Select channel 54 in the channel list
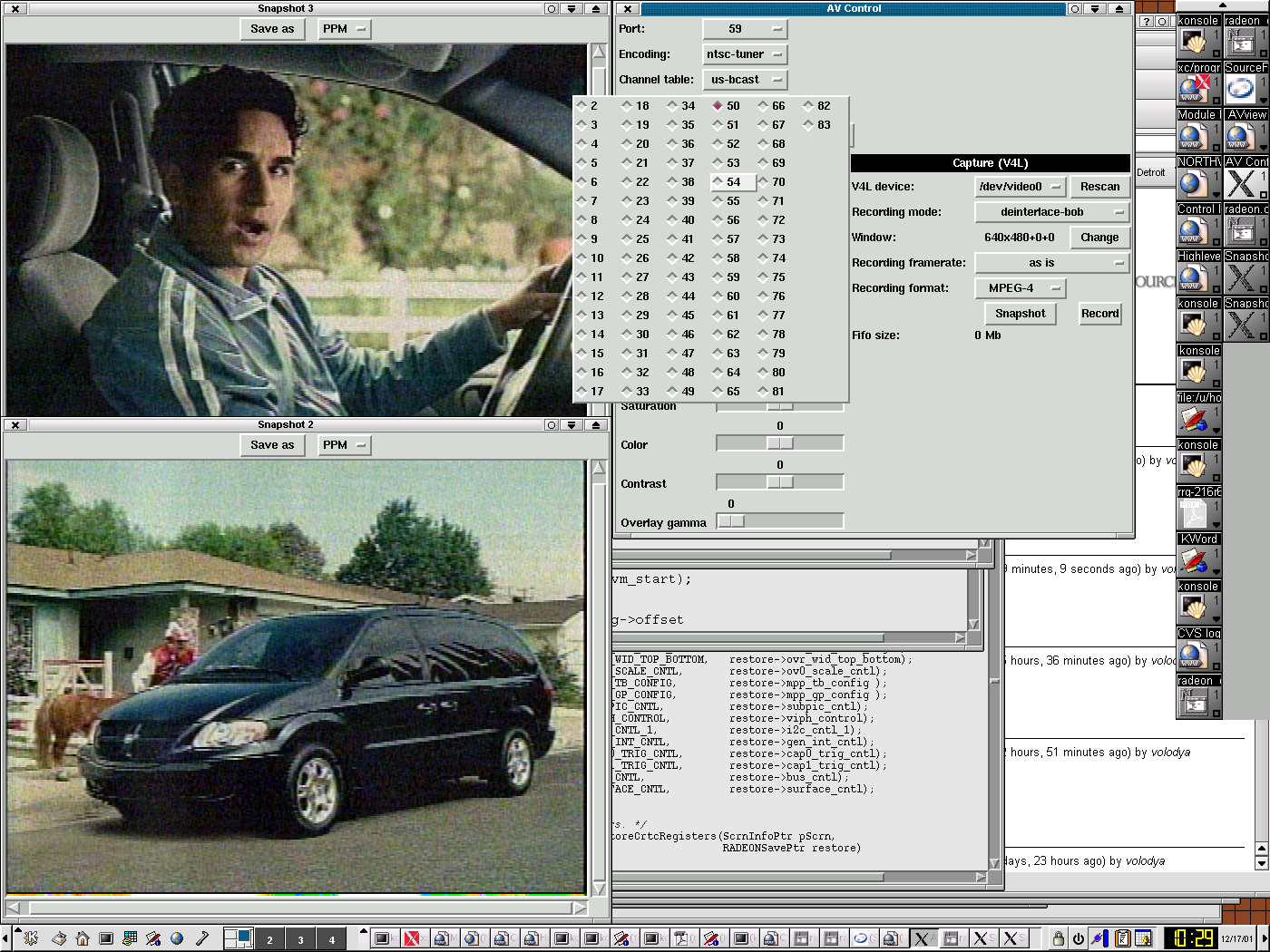This screenshot has height=952, width=1270. (733, 182)
